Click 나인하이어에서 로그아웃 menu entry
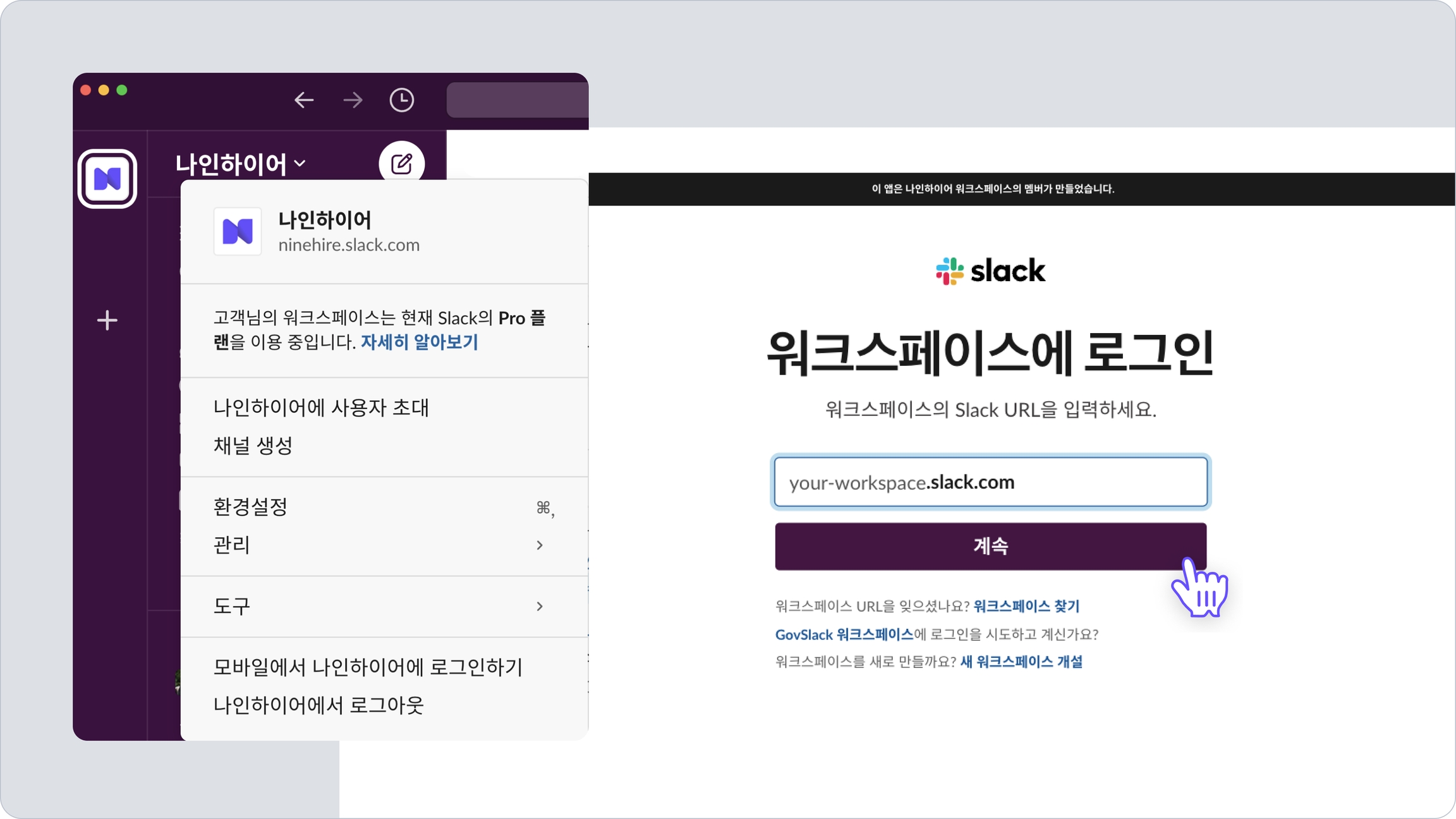Viewport: 1456px width, 819px height. pos(318,705)
